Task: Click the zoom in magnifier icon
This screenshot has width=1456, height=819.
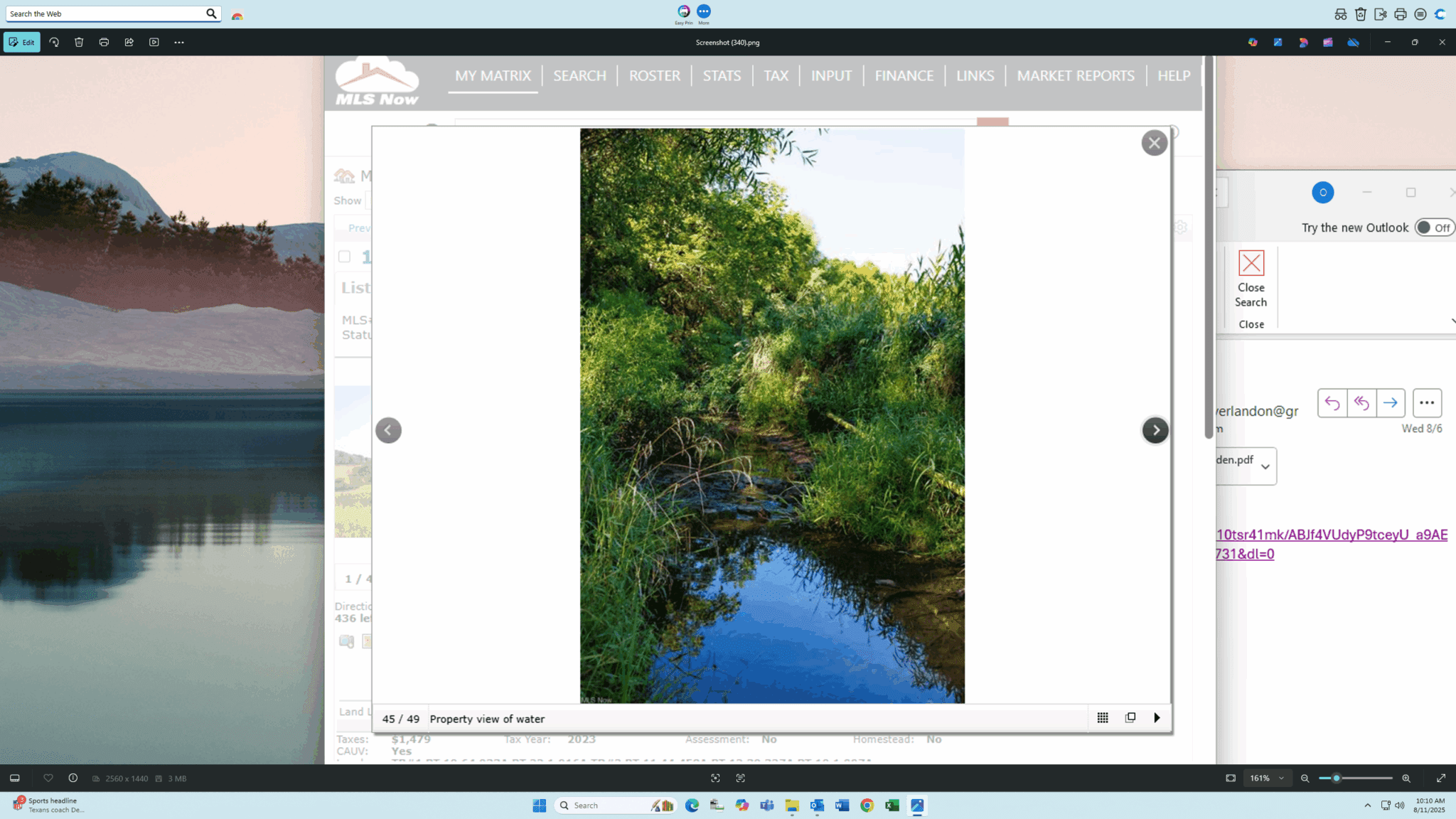Action: coord(1406,778)
